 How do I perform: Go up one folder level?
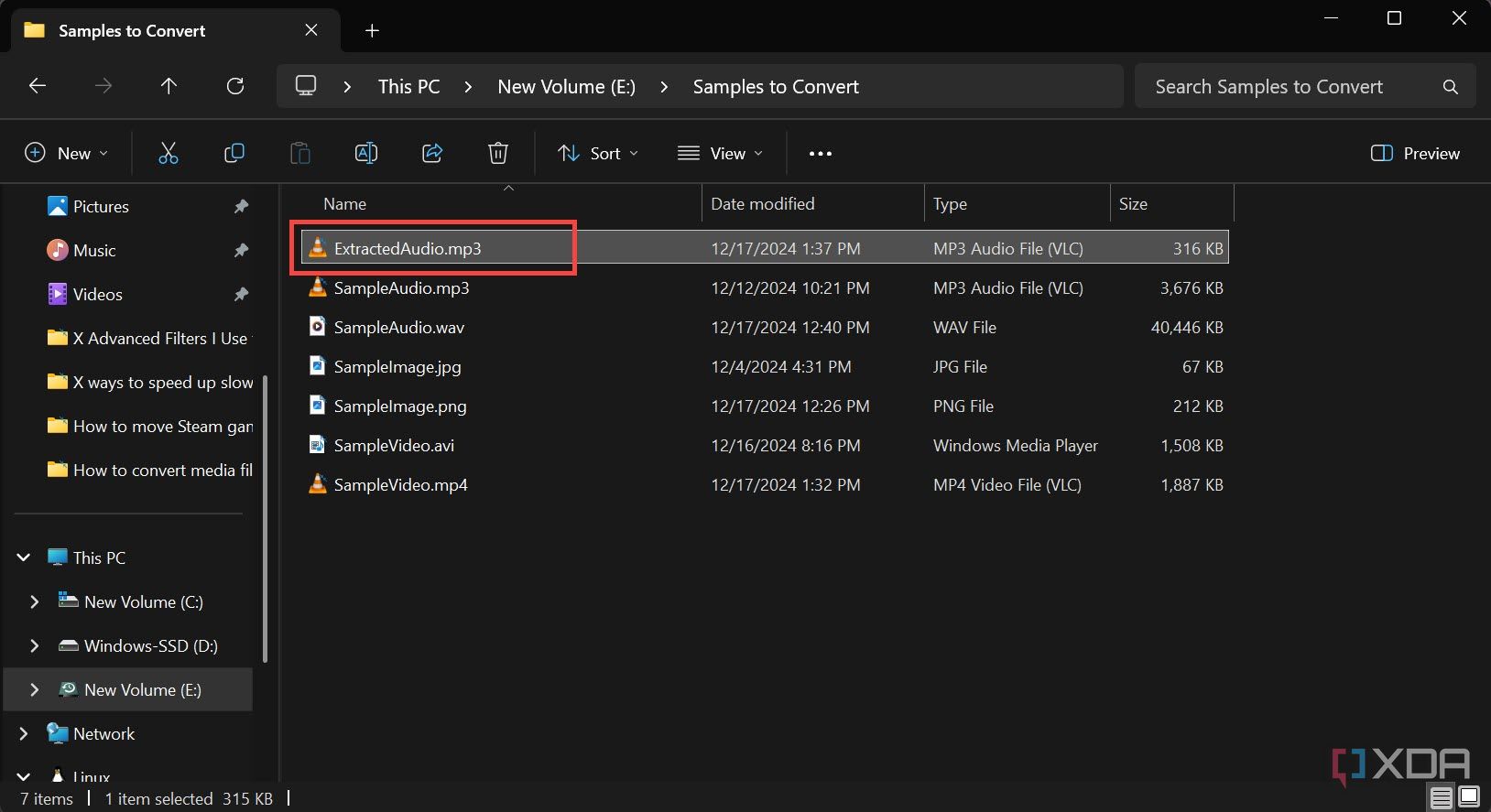[169, 86]
